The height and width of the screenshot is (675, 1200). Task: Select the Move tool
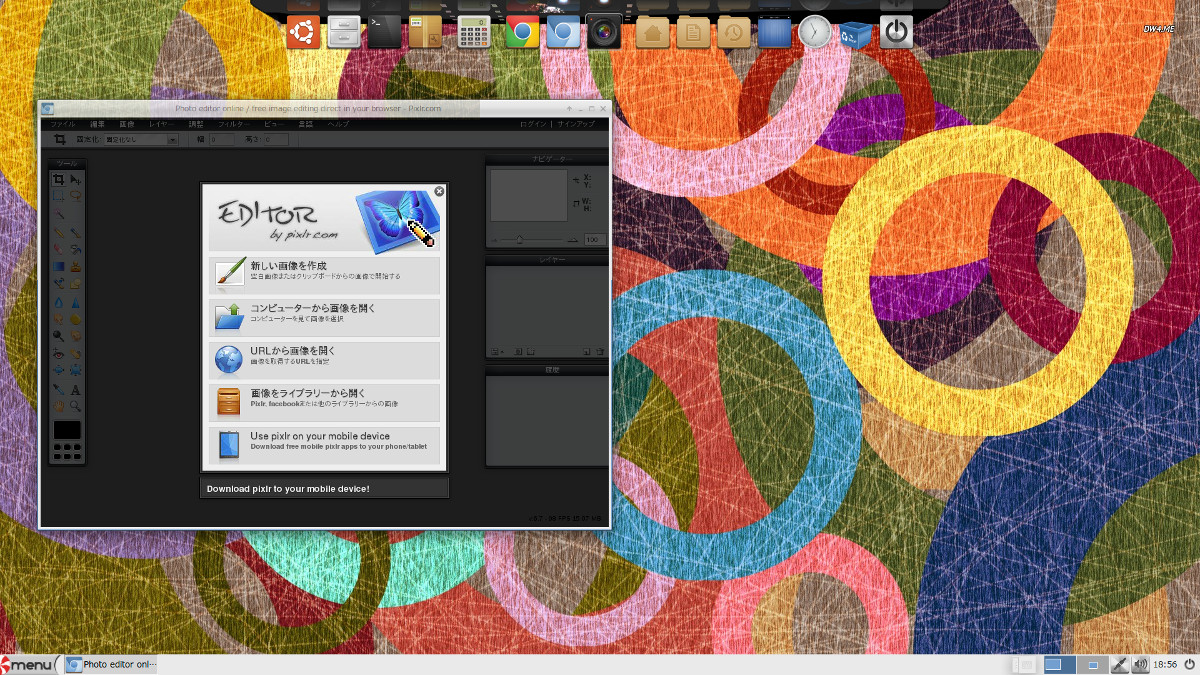[75, 179]
